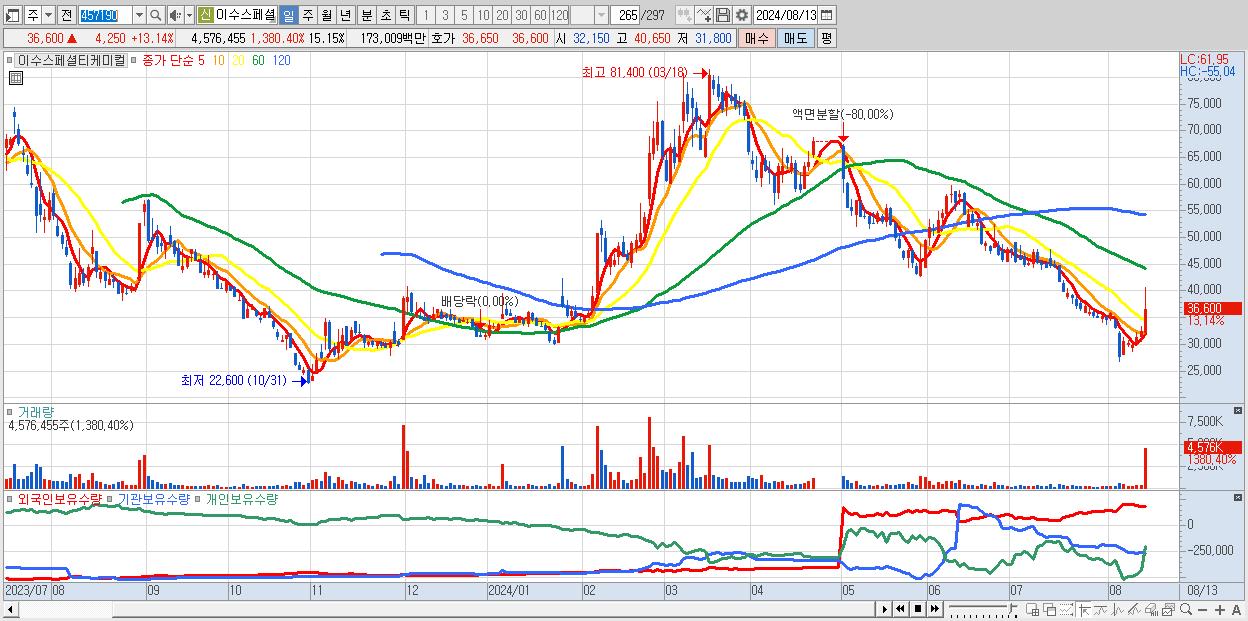Click the 전 button near stock code

[67, 15]
